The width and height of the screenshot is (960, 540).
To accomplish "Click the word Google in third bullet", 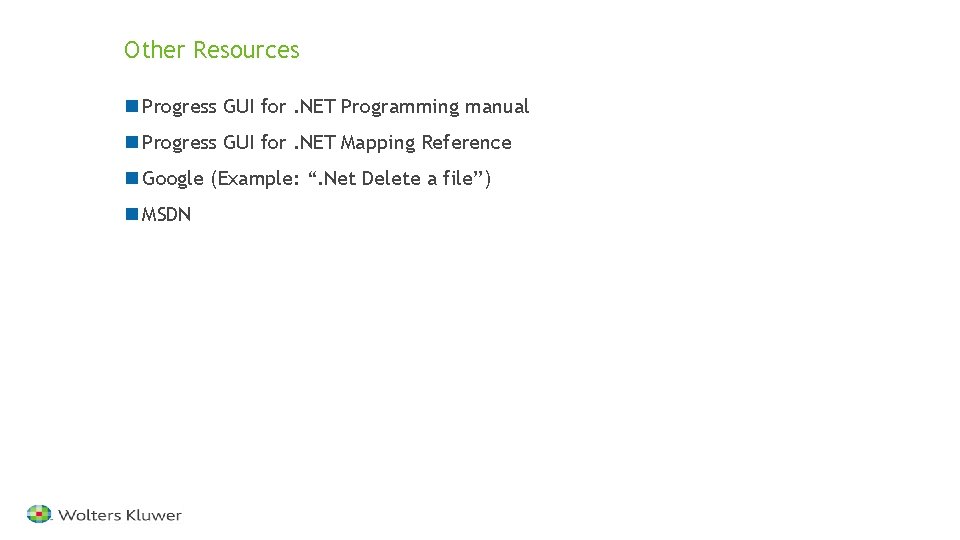I will (173, 179).
